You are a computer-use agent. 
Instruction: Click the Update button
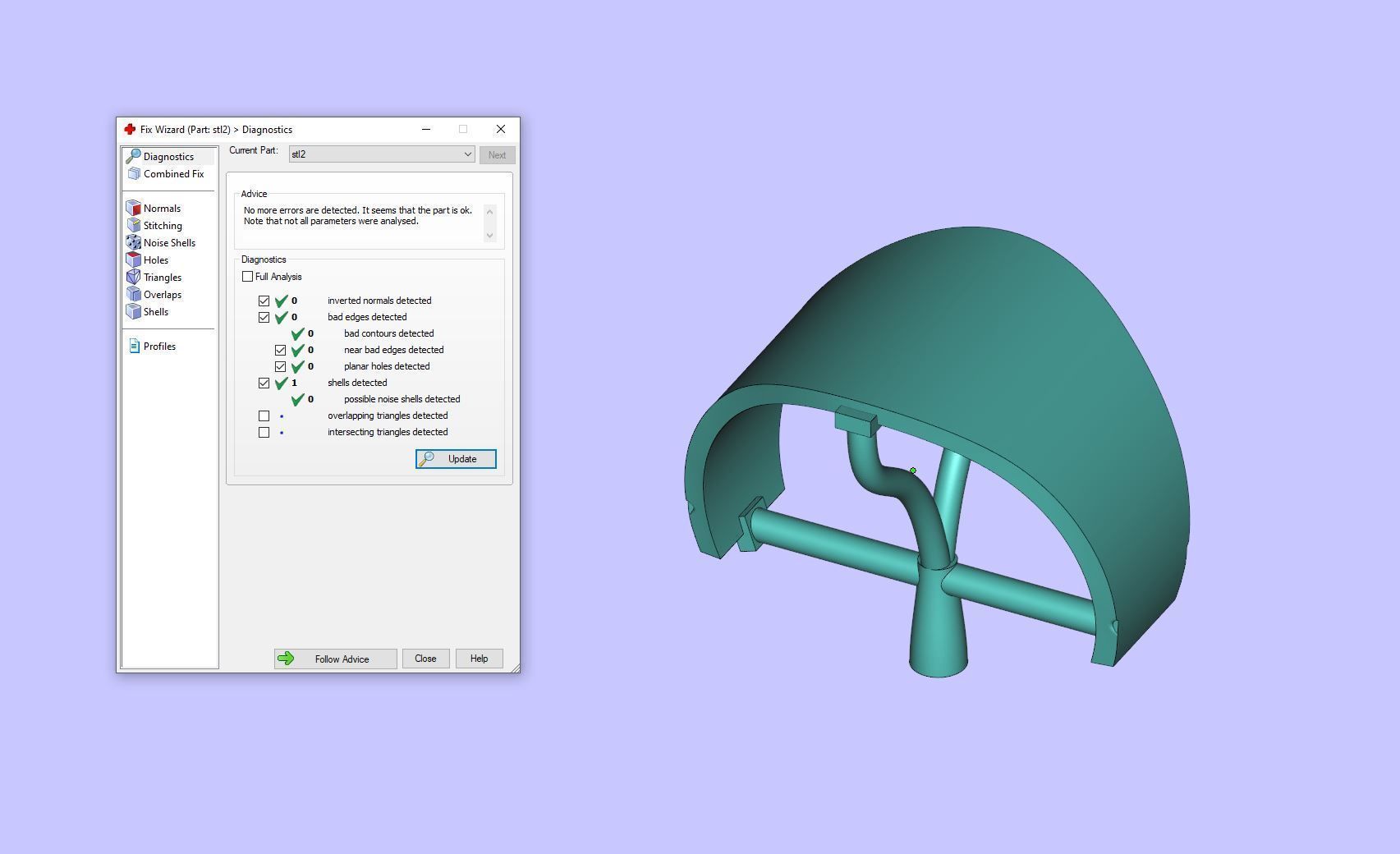(x=456, y=459)
